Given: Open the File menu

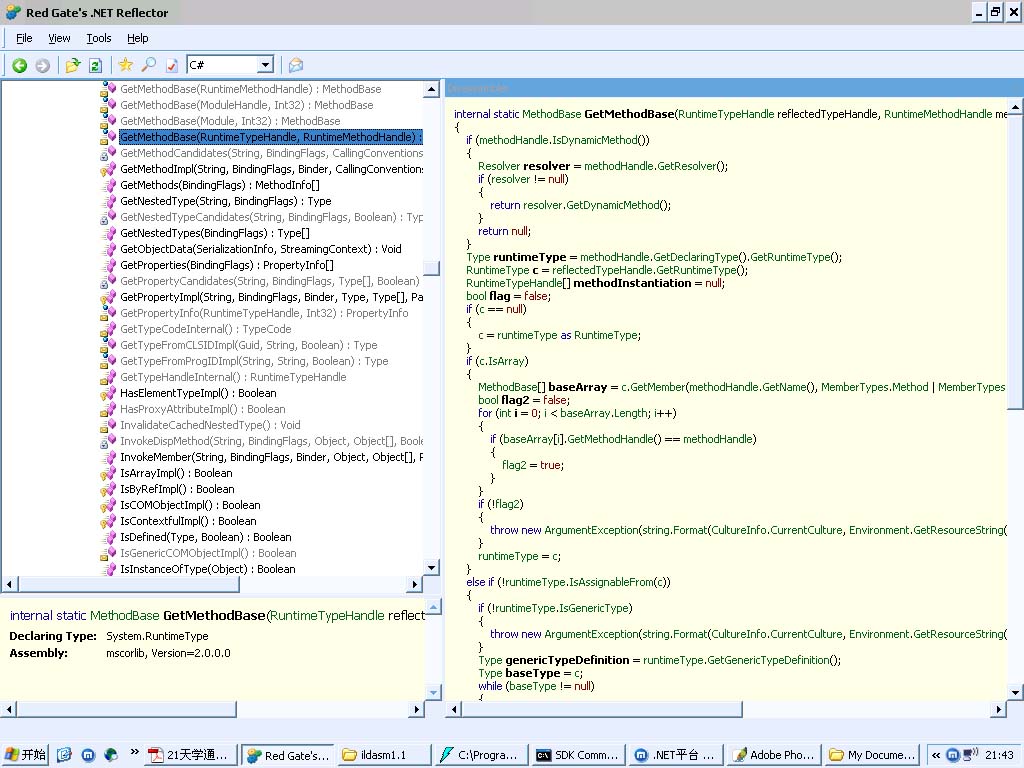Looking at the screenshot, I should (24, 38).
